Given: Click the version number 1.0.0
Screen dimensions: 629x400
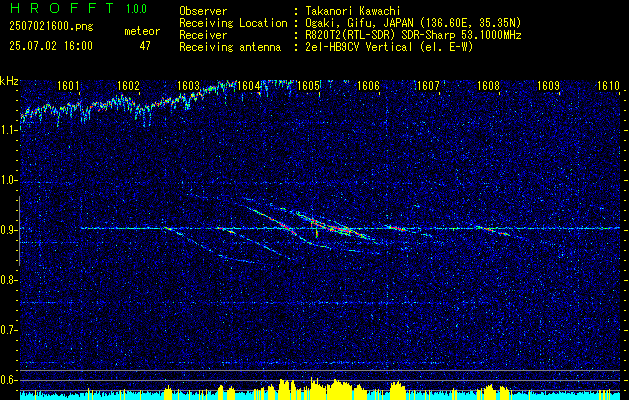Looking at the screenshot, I should [136, 9].
